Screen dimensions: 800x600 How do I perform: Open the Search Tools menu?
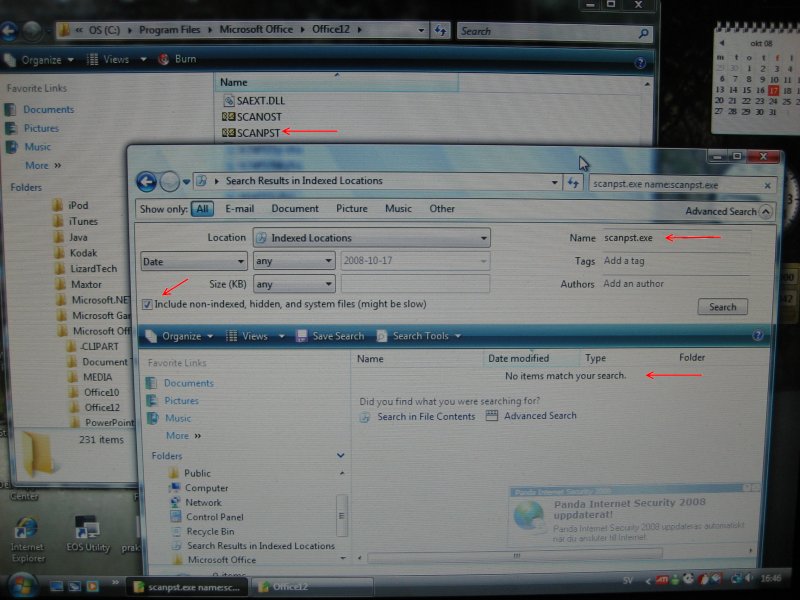(x=419, y=336)
